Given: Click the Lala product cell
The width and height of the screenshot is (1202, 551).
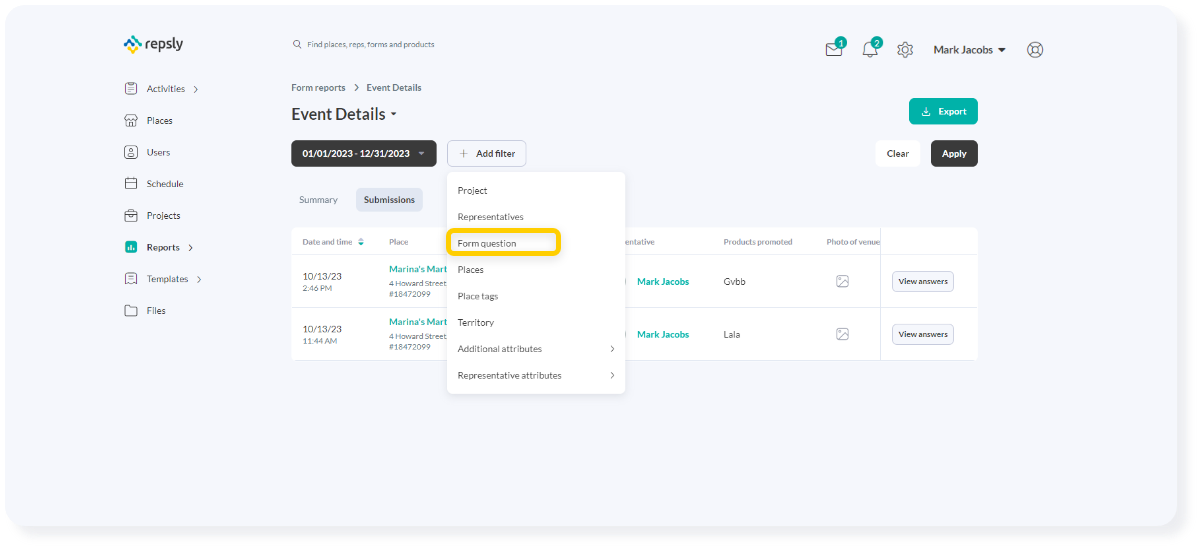Looking at the screenshot, I should pyautogui.click(x=732, y=334).
